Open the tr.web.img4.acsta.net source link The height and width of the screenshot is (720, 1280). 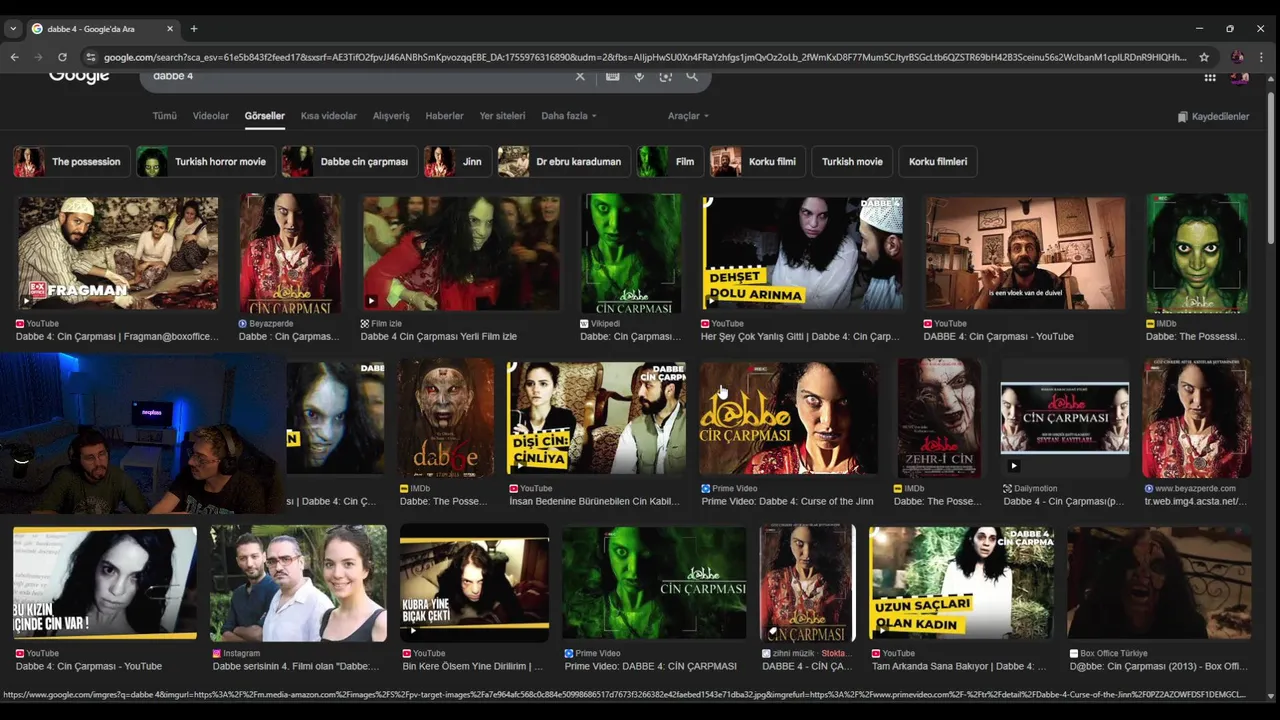point(1195,502)
